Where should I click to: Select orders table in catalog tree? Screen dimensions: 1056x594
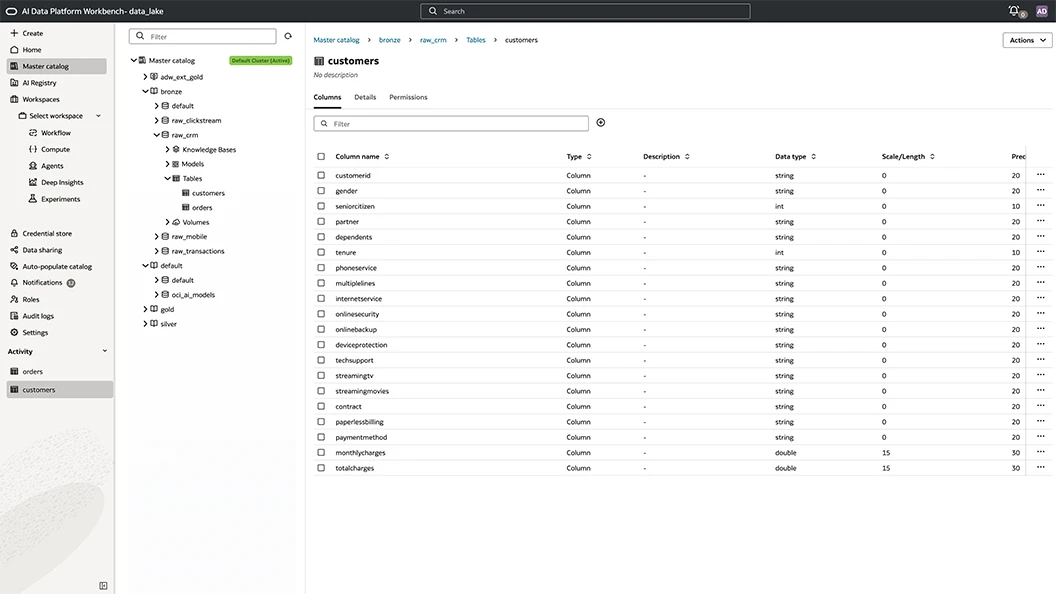(197, 207)
